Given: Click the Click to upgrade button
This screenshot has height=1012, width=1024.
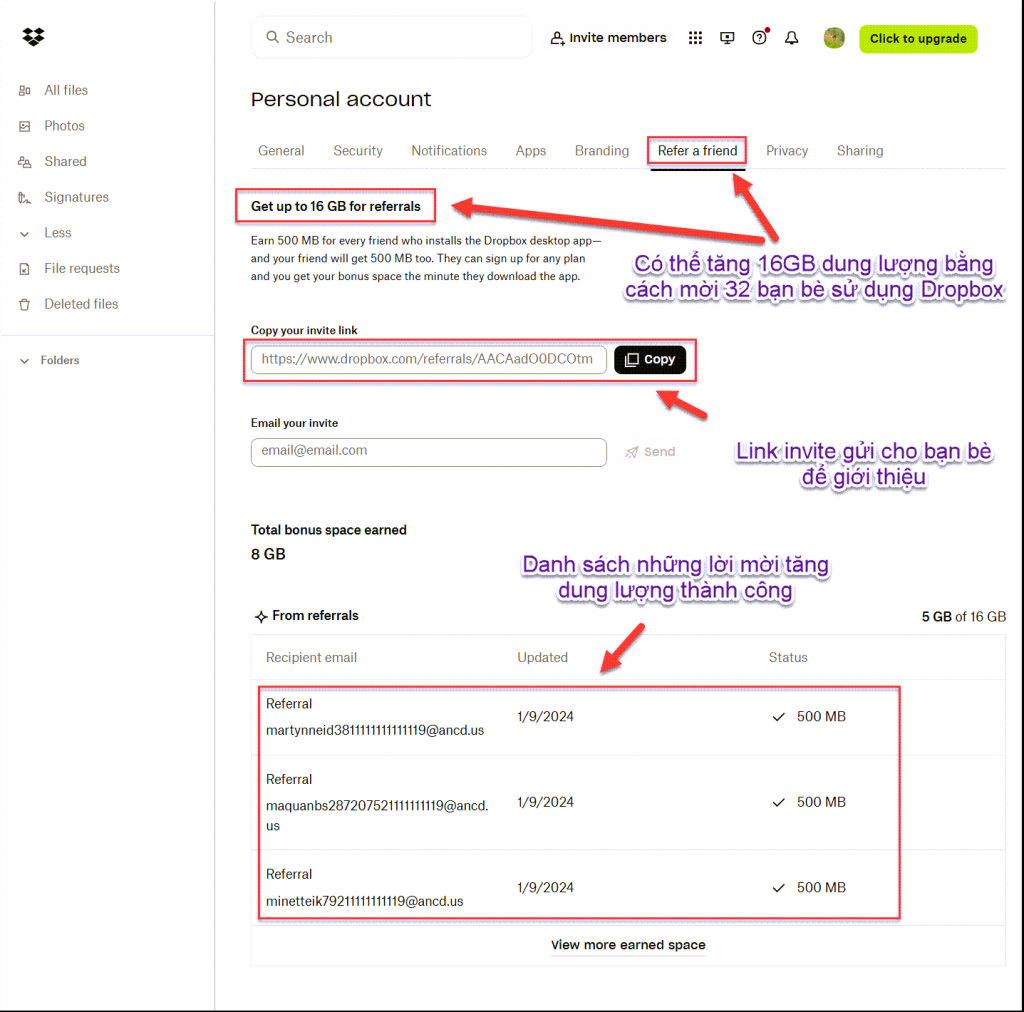Looking at the screenshot, I should click(918, 39).
